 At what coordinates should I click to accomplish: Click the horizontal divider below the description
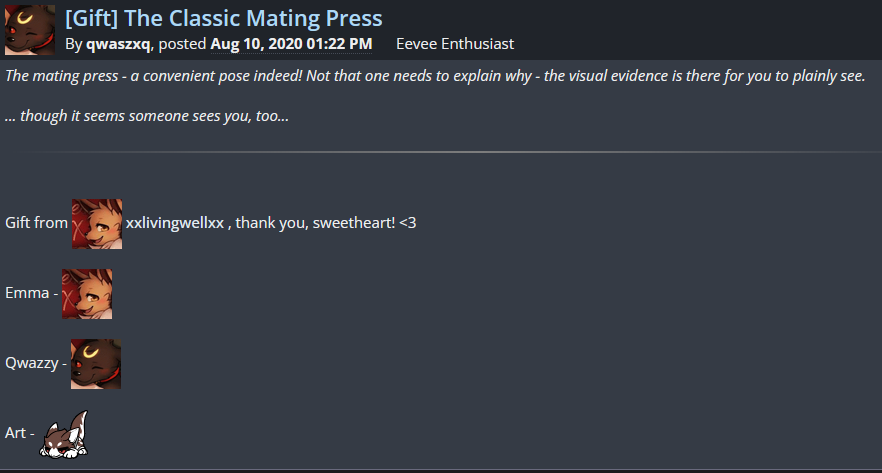coord(440,152)
